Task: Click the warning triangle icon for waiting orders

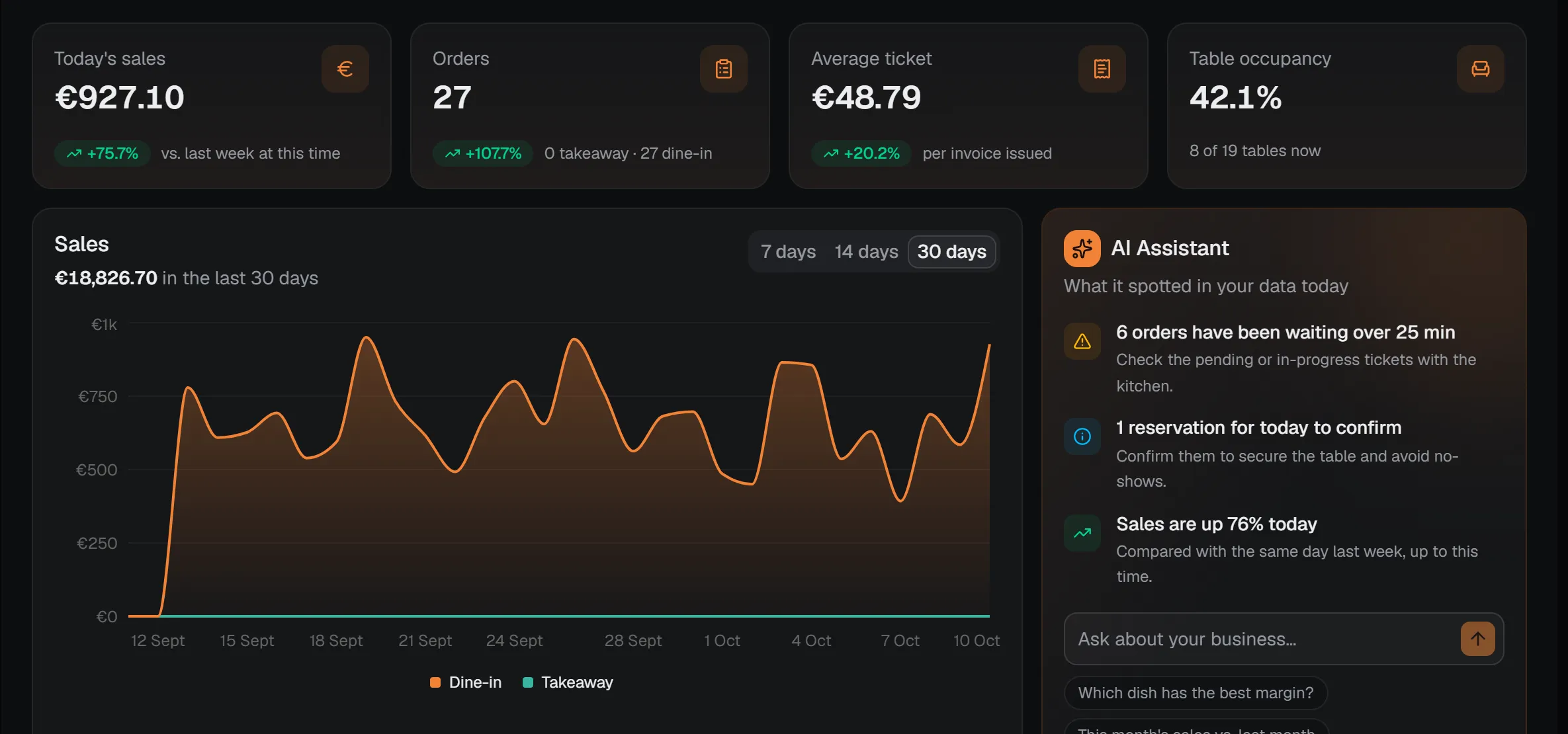Action: (1082, 341)
